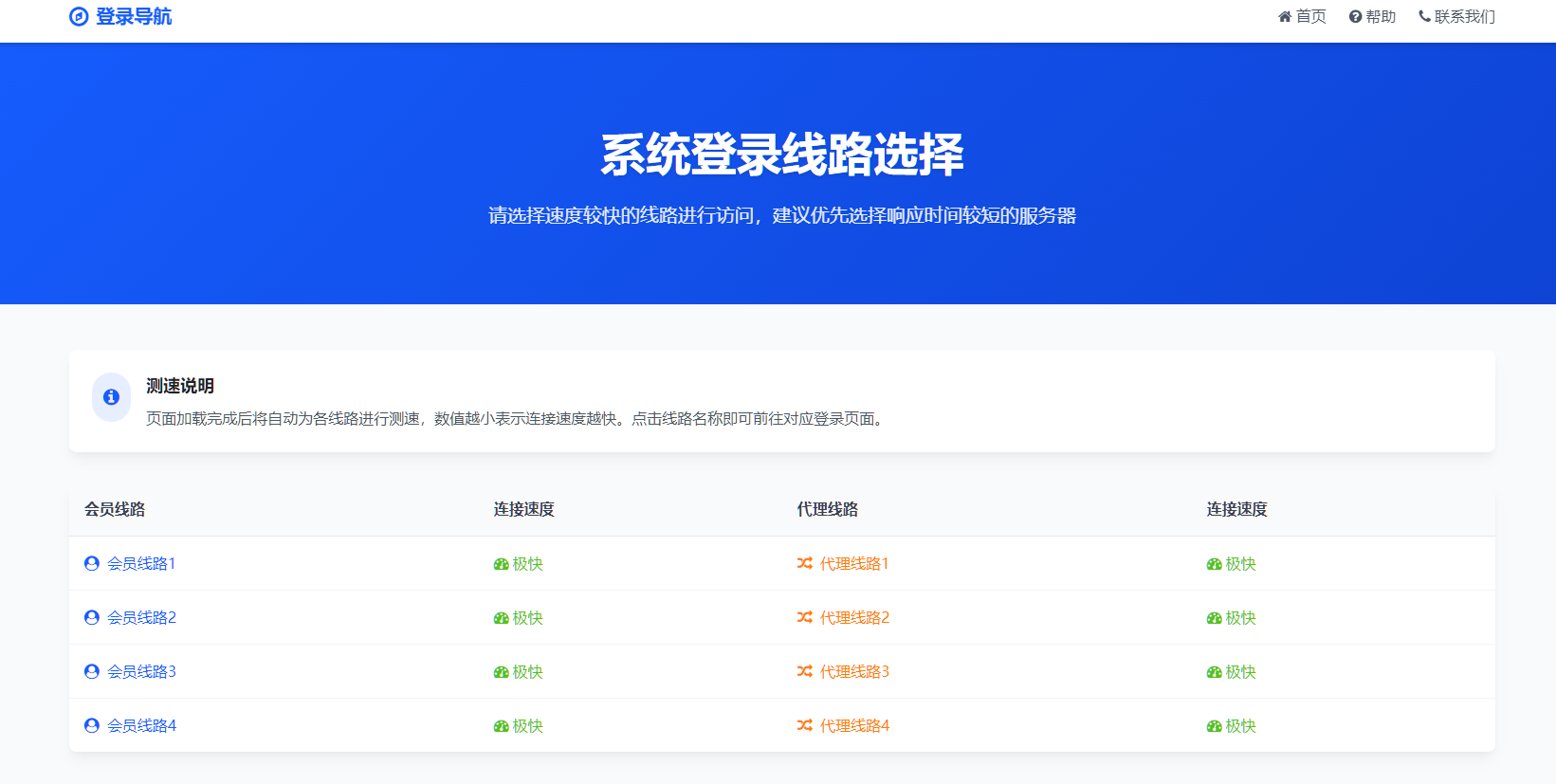
Task: Click the compass logo icon beside 登录导航
Action: coord(79,17)
